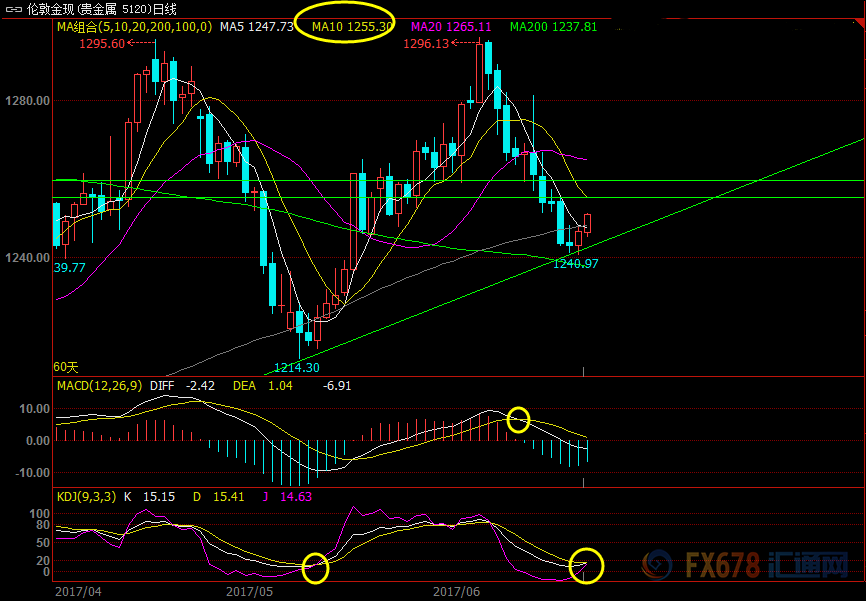866x601 pixels.
Task: Click the 50 level on KDJ axis
Action: pos(43,543)
